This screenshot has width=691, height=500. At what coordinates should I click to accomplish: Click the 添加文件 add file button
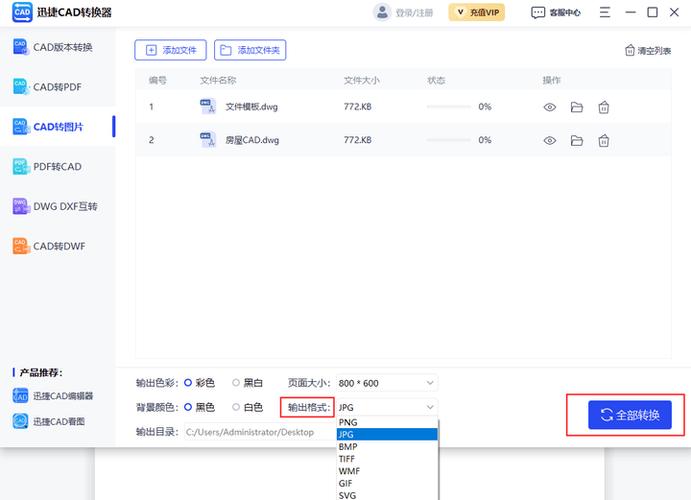click(171, 50)
